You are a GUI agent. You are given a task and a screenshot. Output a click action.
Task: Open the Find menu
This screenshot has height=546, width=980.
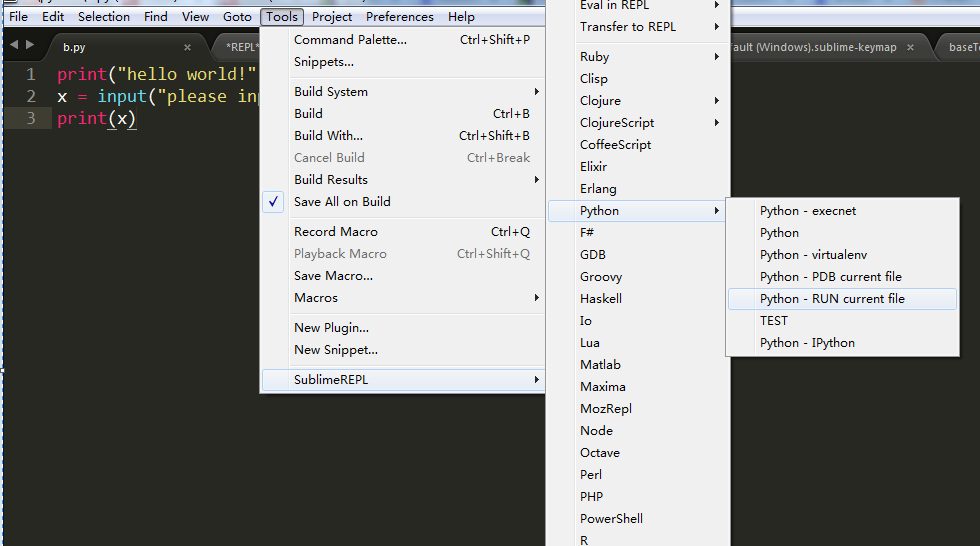(x=156, y=17)
